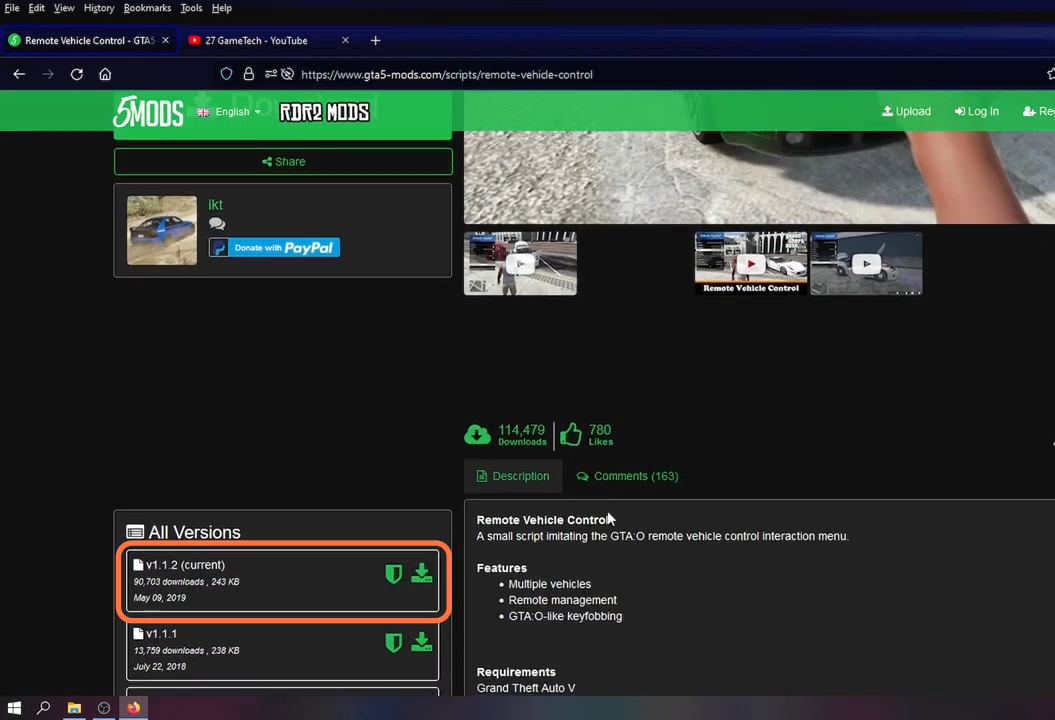Click the Upload link
The width and height of the screenshot is (1055, 720).
906,111
